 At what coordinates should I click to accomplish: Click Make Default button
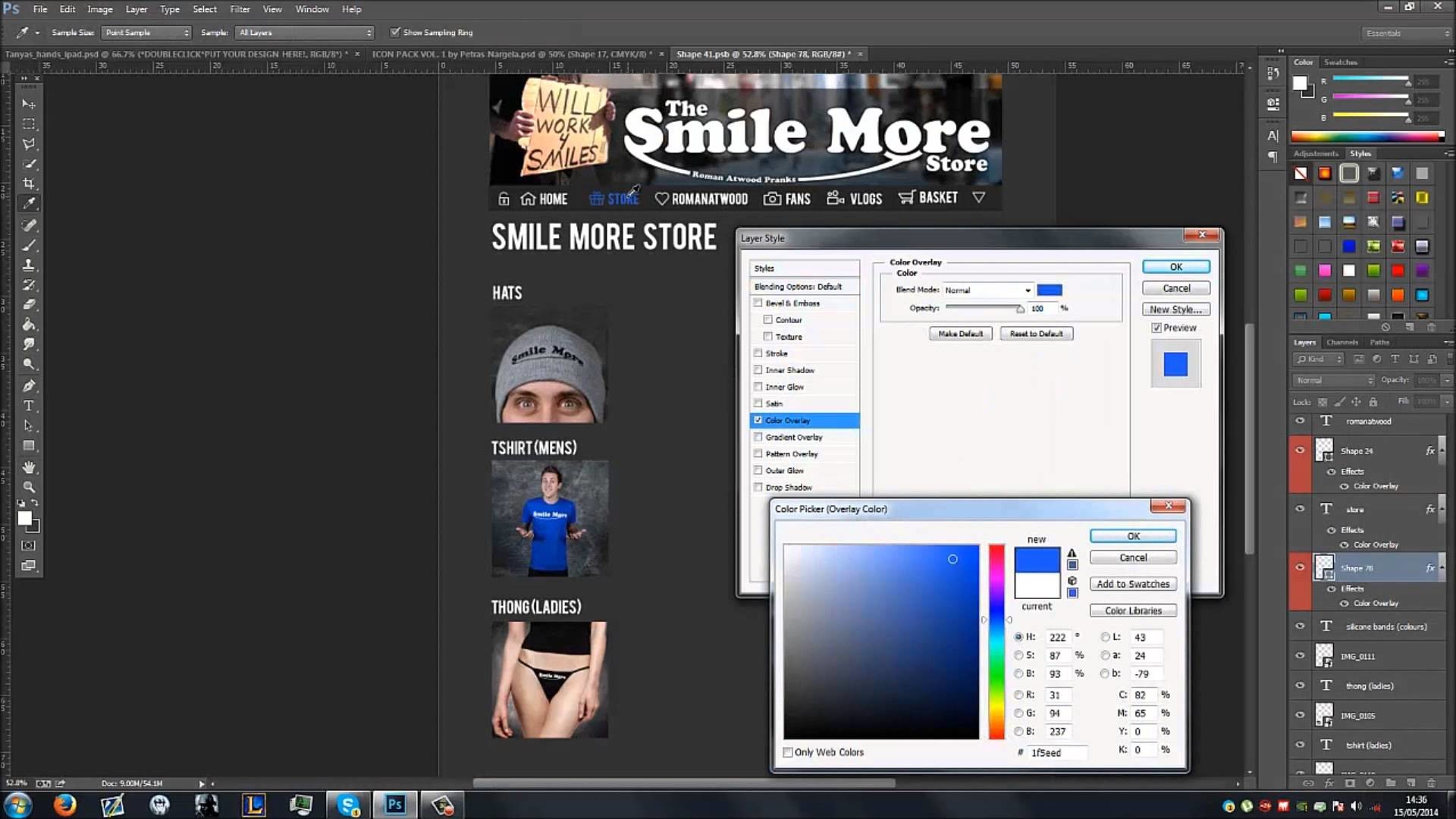(x=960, y=334)
